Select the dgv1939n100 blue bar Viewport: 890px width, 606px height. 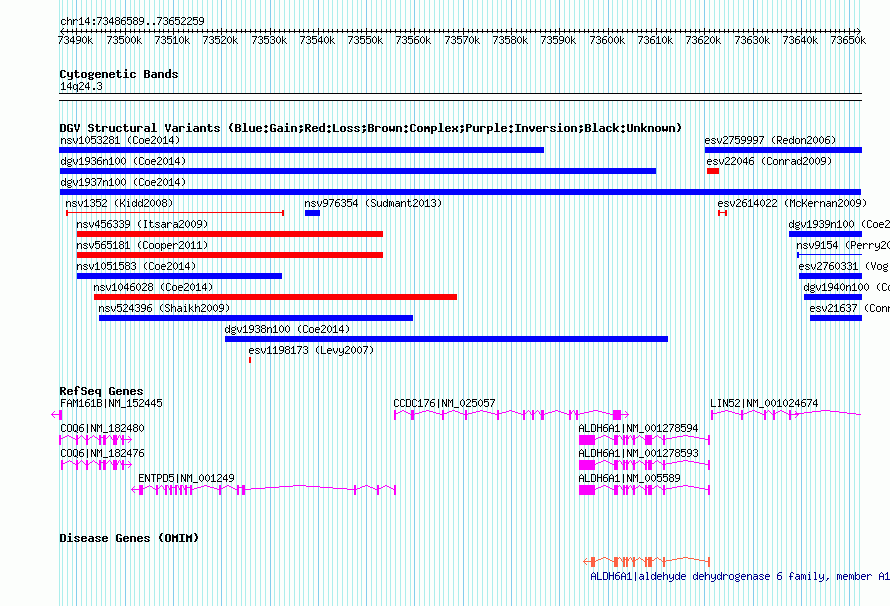point(825,234)
